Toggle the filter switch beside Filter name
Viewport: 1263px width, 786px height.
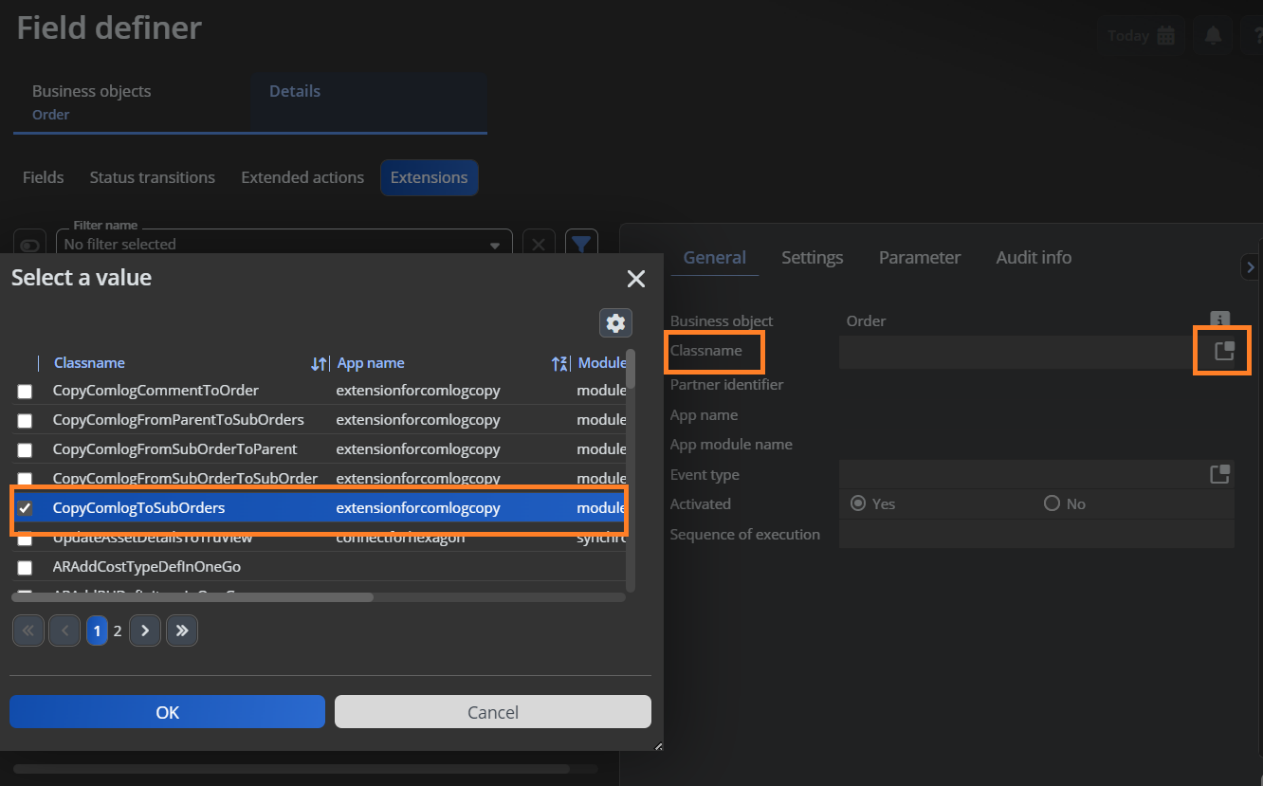click(x=31, y=244)
